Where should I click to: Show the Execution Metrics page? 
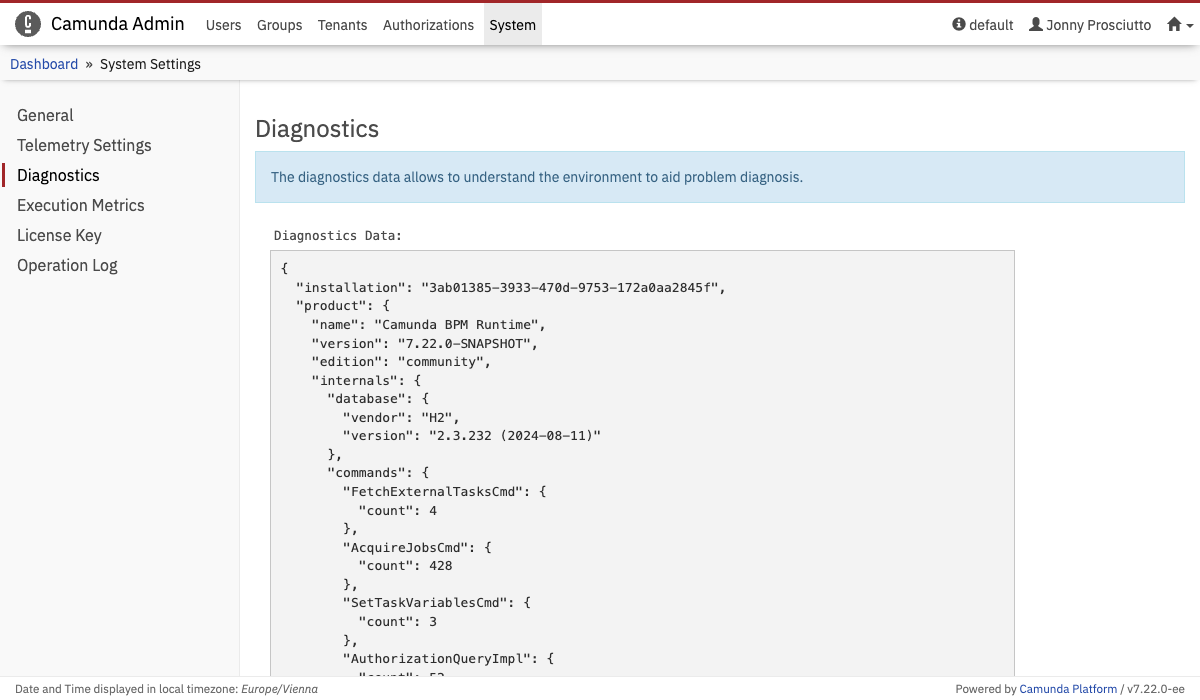tap(81, 205)
